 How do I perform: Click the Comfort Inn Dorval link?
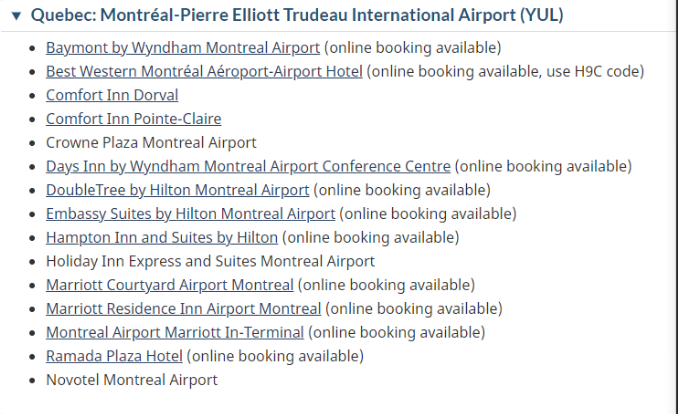[112, 95]
